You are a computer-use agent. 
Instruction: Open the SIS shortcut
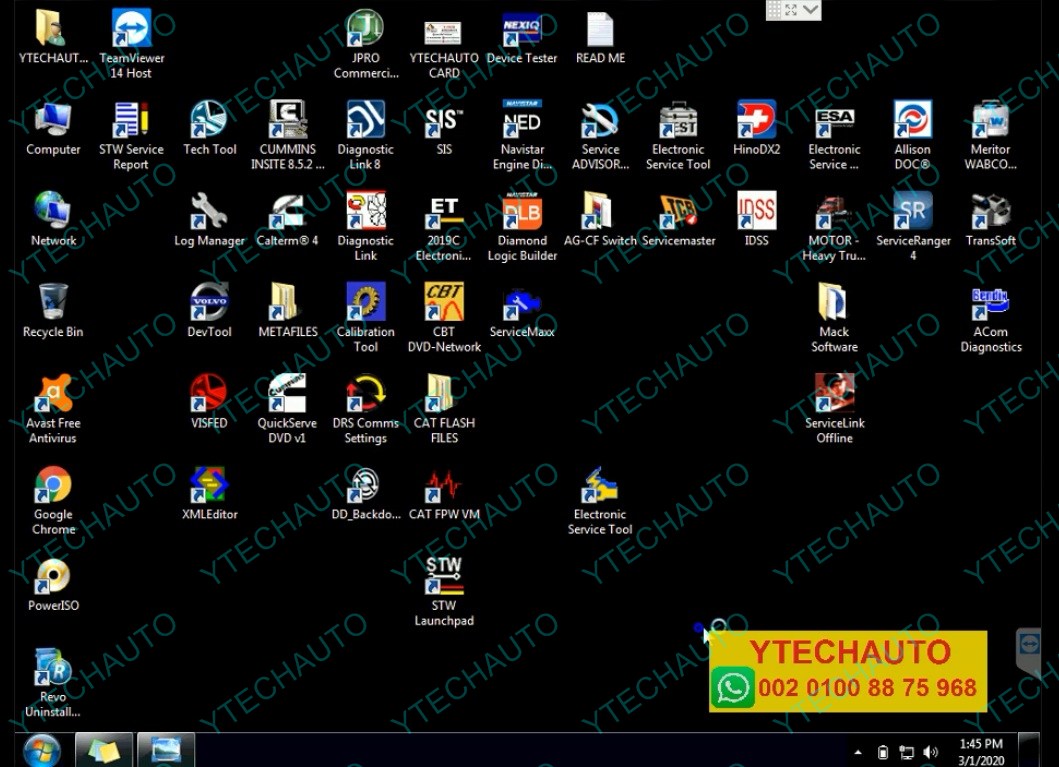click(444, 130)
